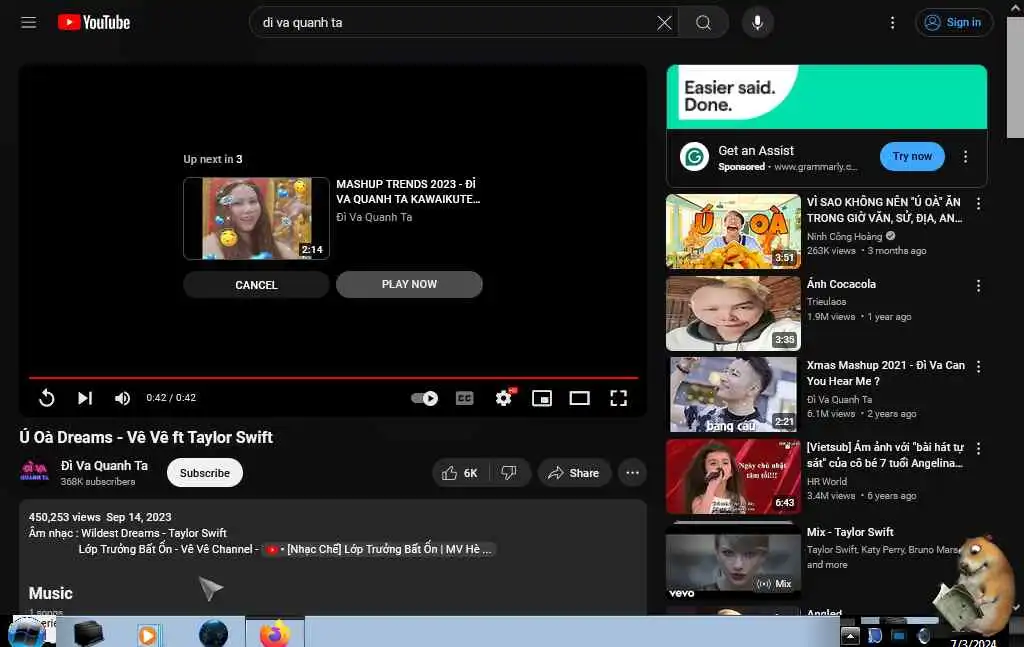This screenshot has width=1024, height=647.
Task: Open the Đi Va Quanh Ta channel name link
Action: [104, 466]
